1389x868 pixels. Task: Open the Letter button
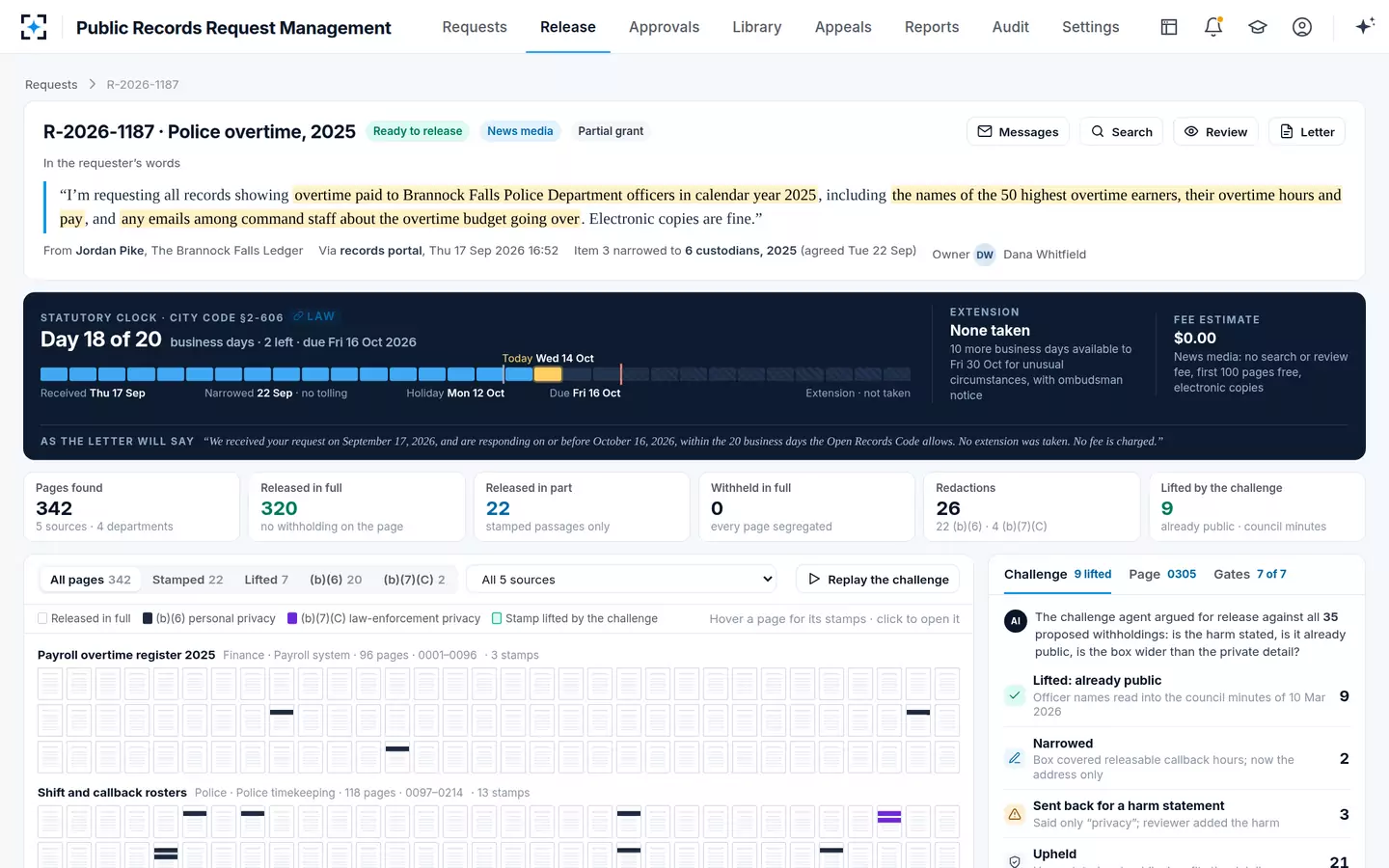pyautogui.click(x=1306, y=131)
